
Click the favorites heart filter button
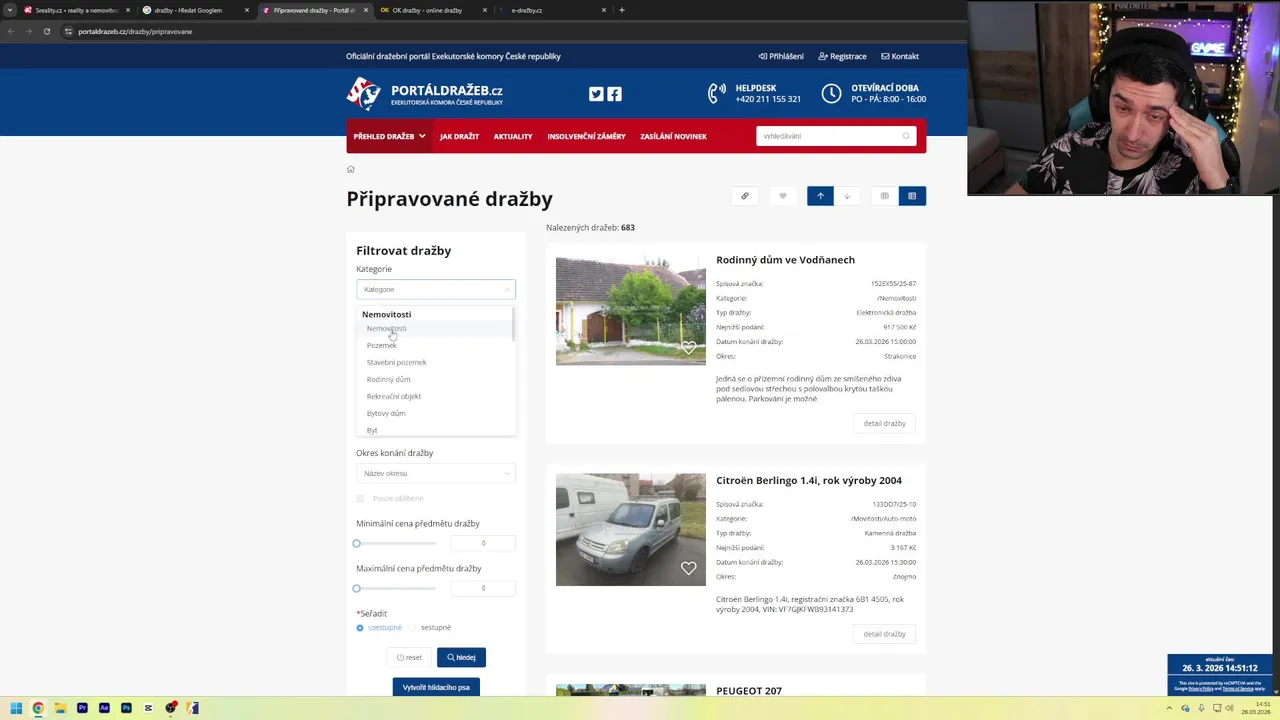(x=783, y=196)
